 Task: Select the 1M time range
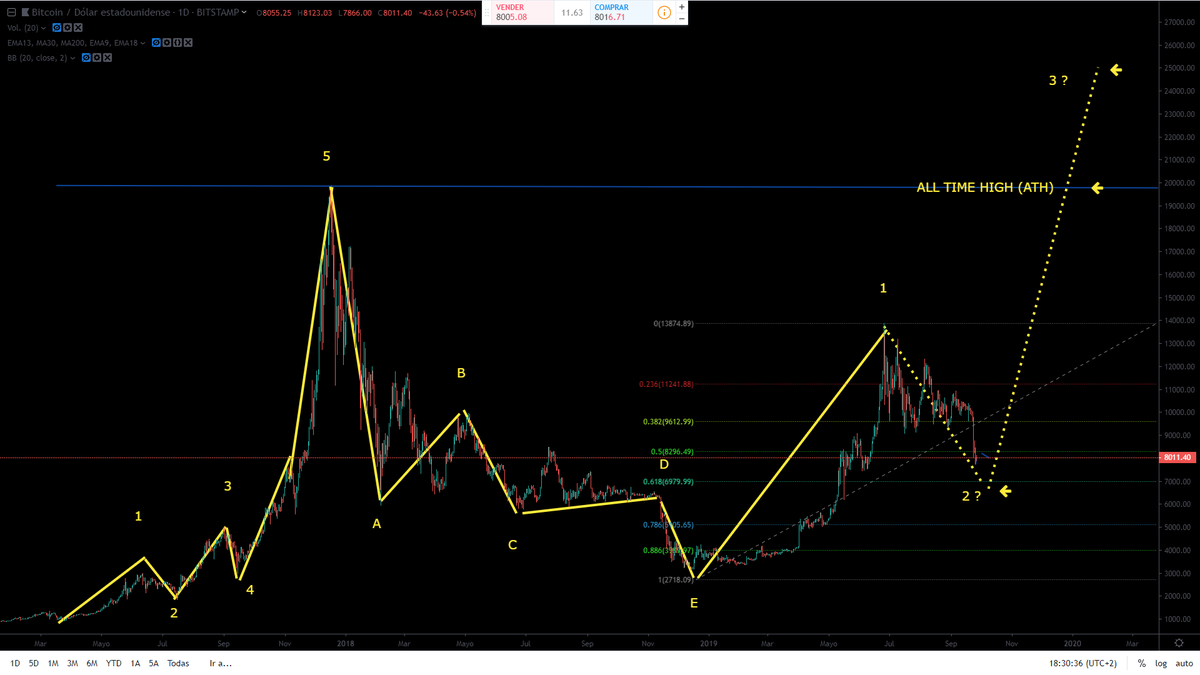click(52, 663)
